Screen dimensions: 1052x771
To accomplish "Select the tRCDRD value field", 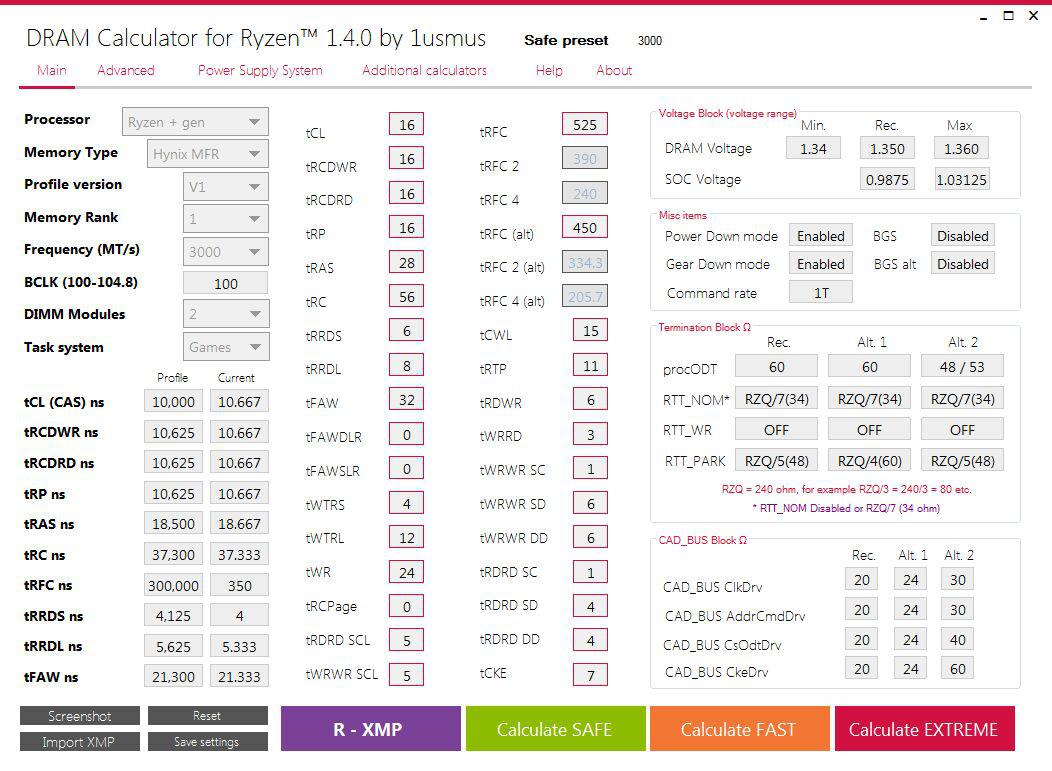I will tap(407, 193).
